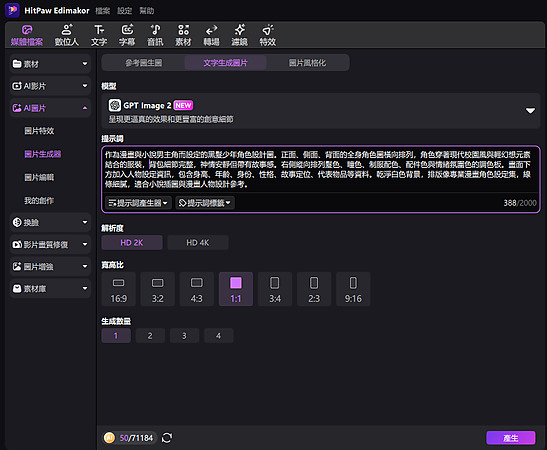This screenshot has height=450, width=547.
Task: Open the 提示詞產生器 dropdown
Action: [x=138, y=203]
